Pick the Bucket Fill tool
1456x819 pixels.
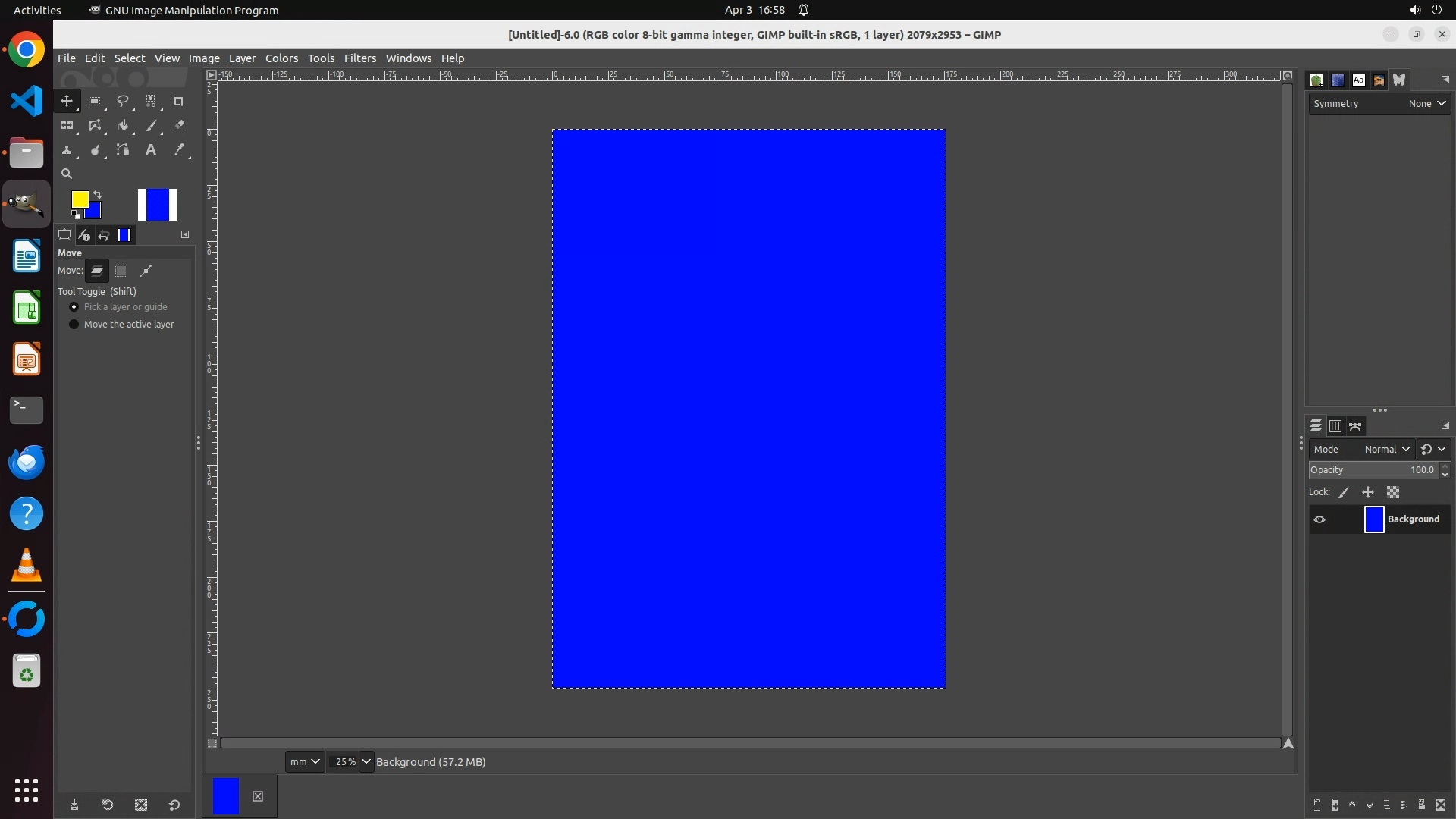[122, 126]
